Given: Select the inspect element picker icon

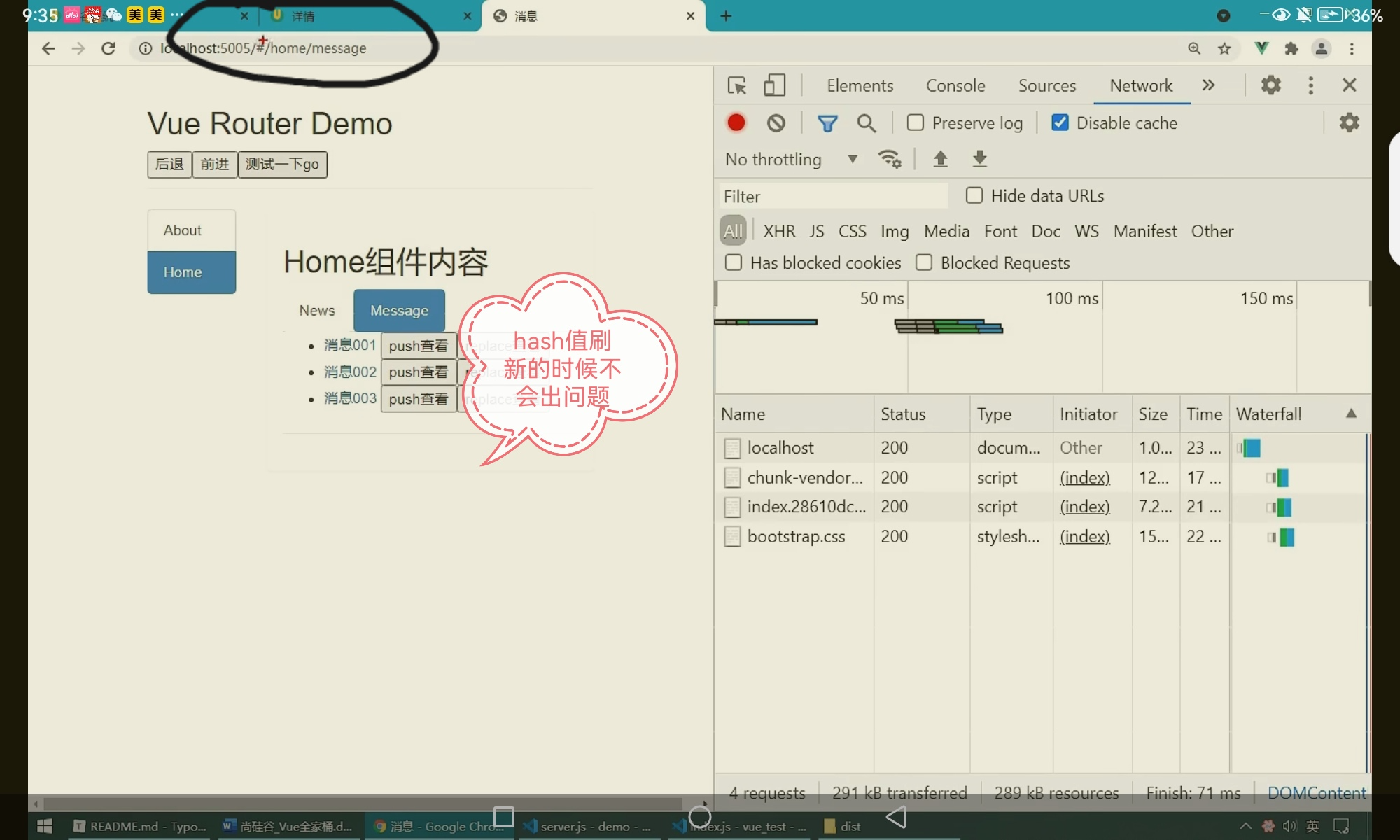Looking at the screenshot, I should [x=736, y=85].
